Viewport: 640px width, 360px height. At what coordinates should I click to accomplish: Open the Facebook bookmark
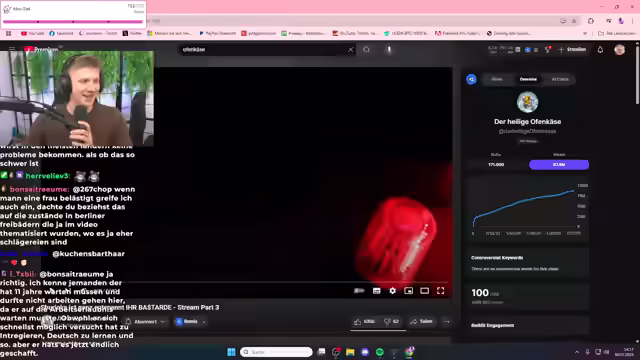(x=61, y=33)
